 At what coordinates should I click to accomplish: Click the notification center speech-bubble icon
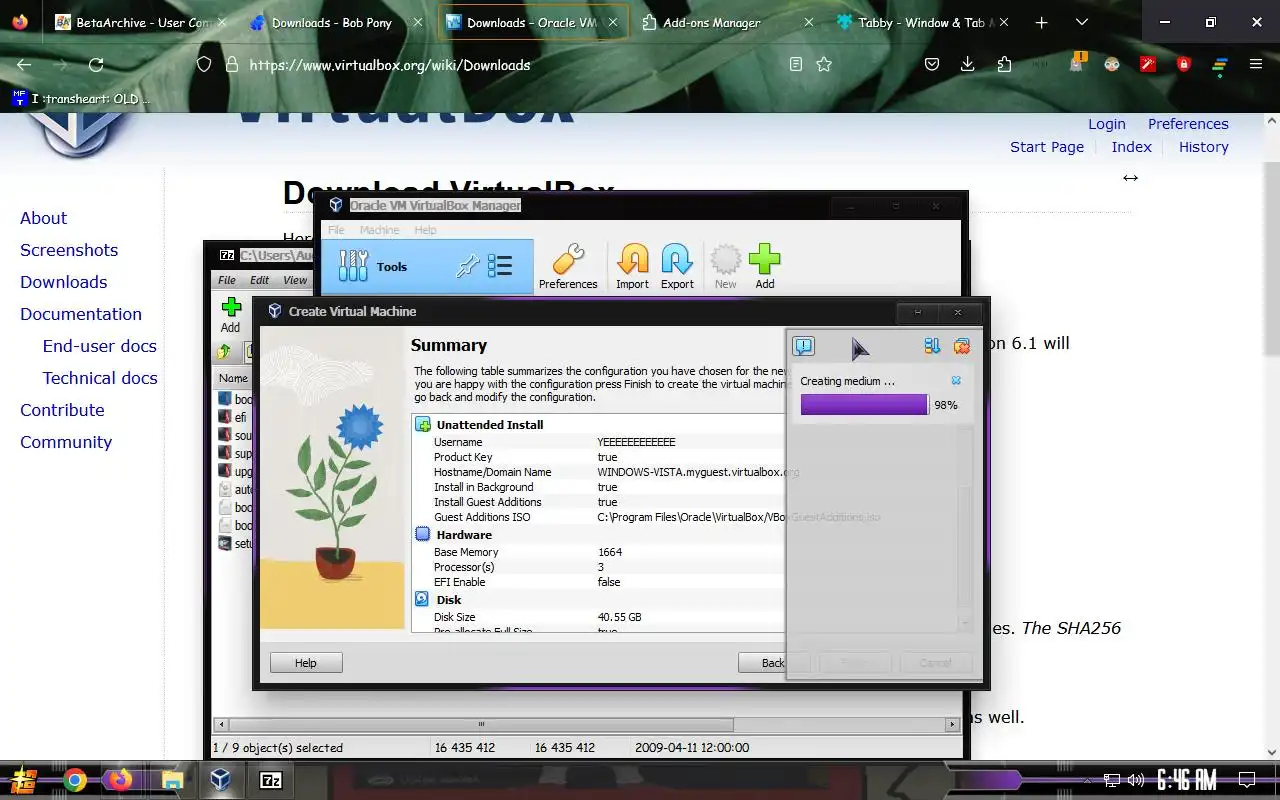point(803,346)
